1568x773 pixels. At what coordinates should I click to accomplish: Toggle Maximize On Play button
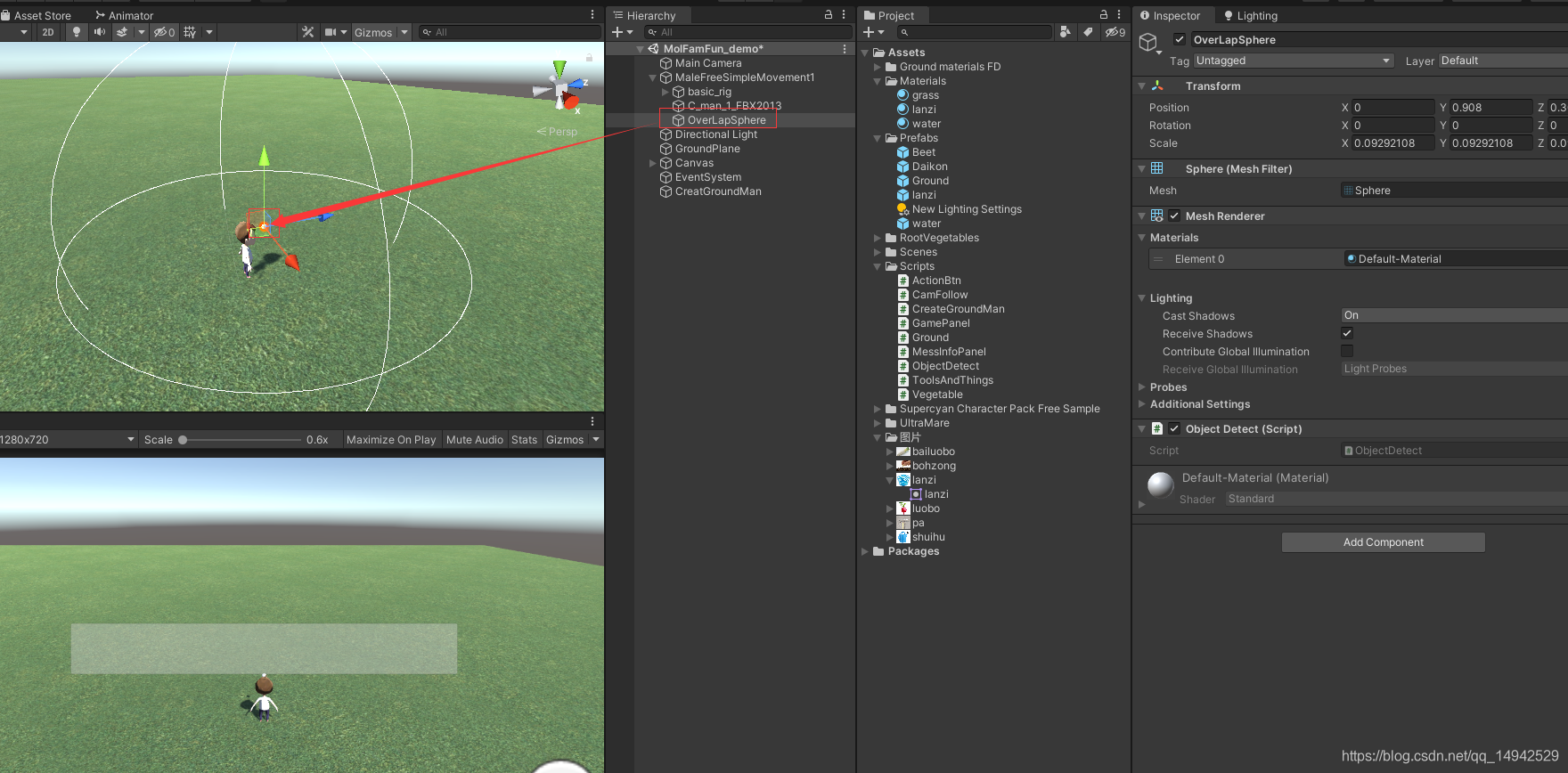(391, 440)
